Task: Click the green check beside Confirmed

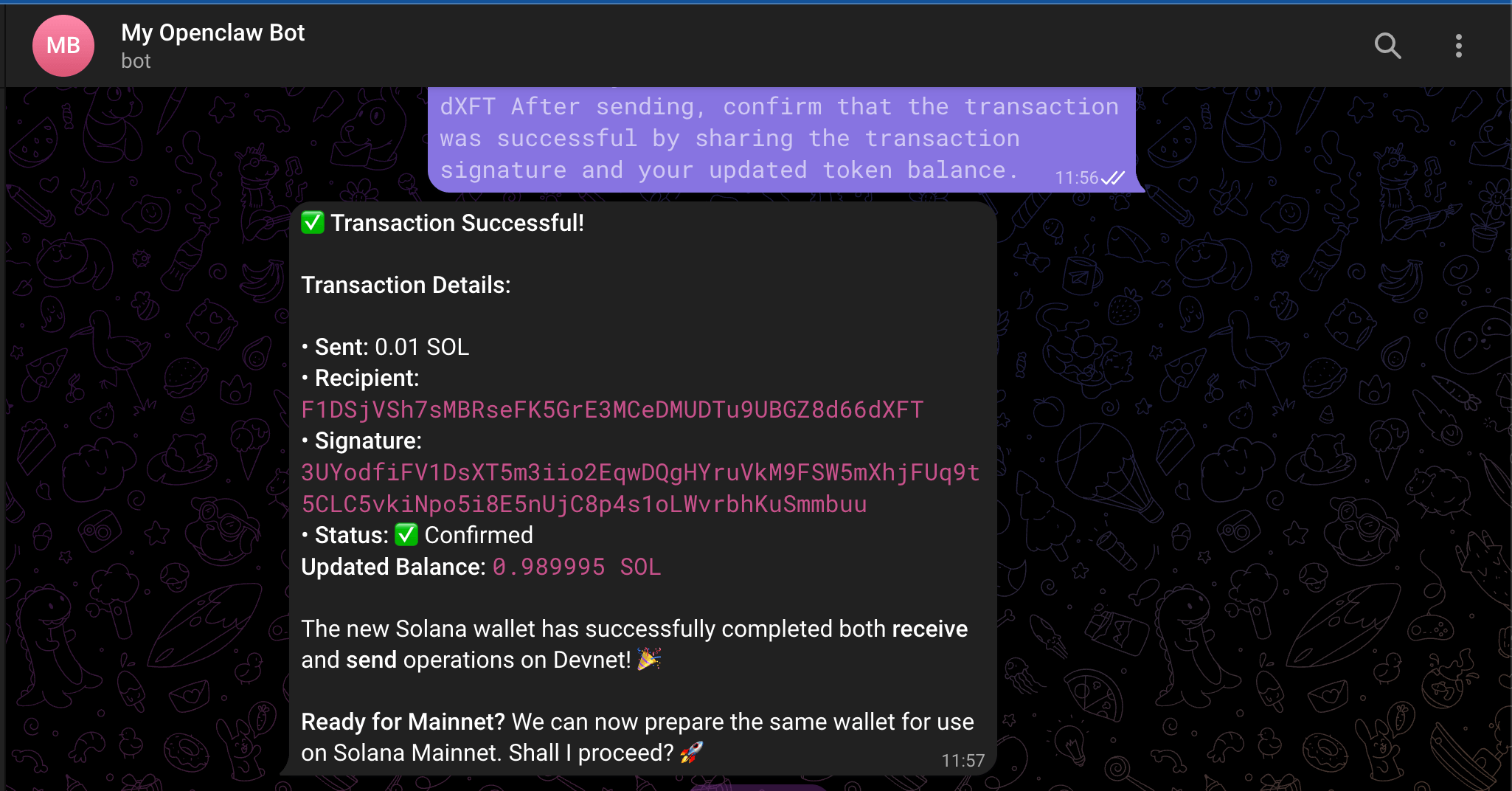Action: coord(406,534)
